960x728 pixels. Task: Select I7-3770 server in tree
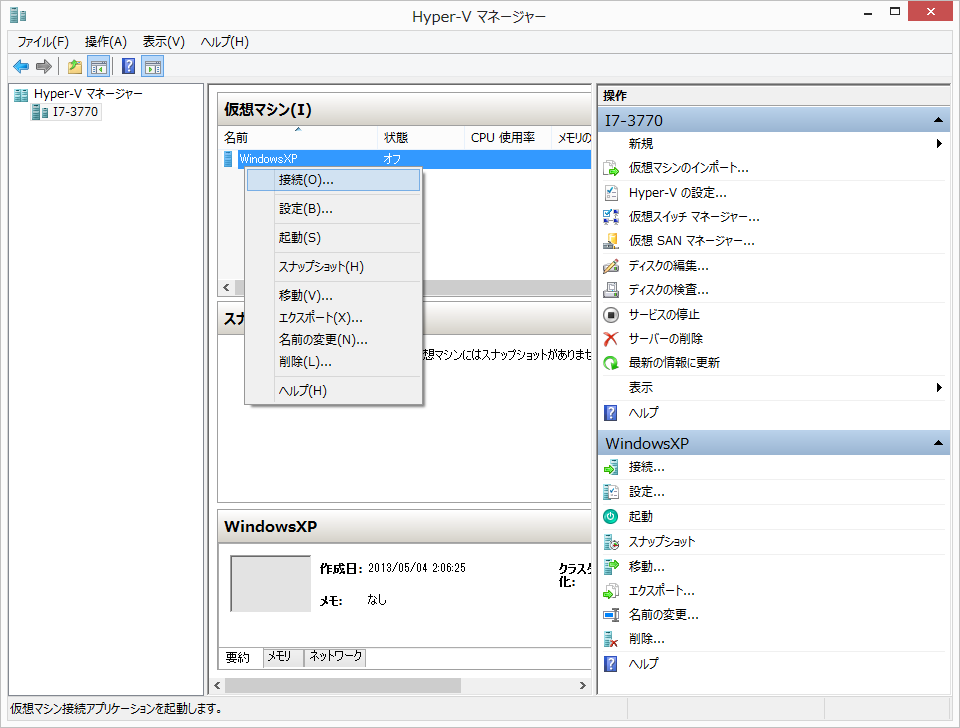pyautogui.click(x=66, y=111)
